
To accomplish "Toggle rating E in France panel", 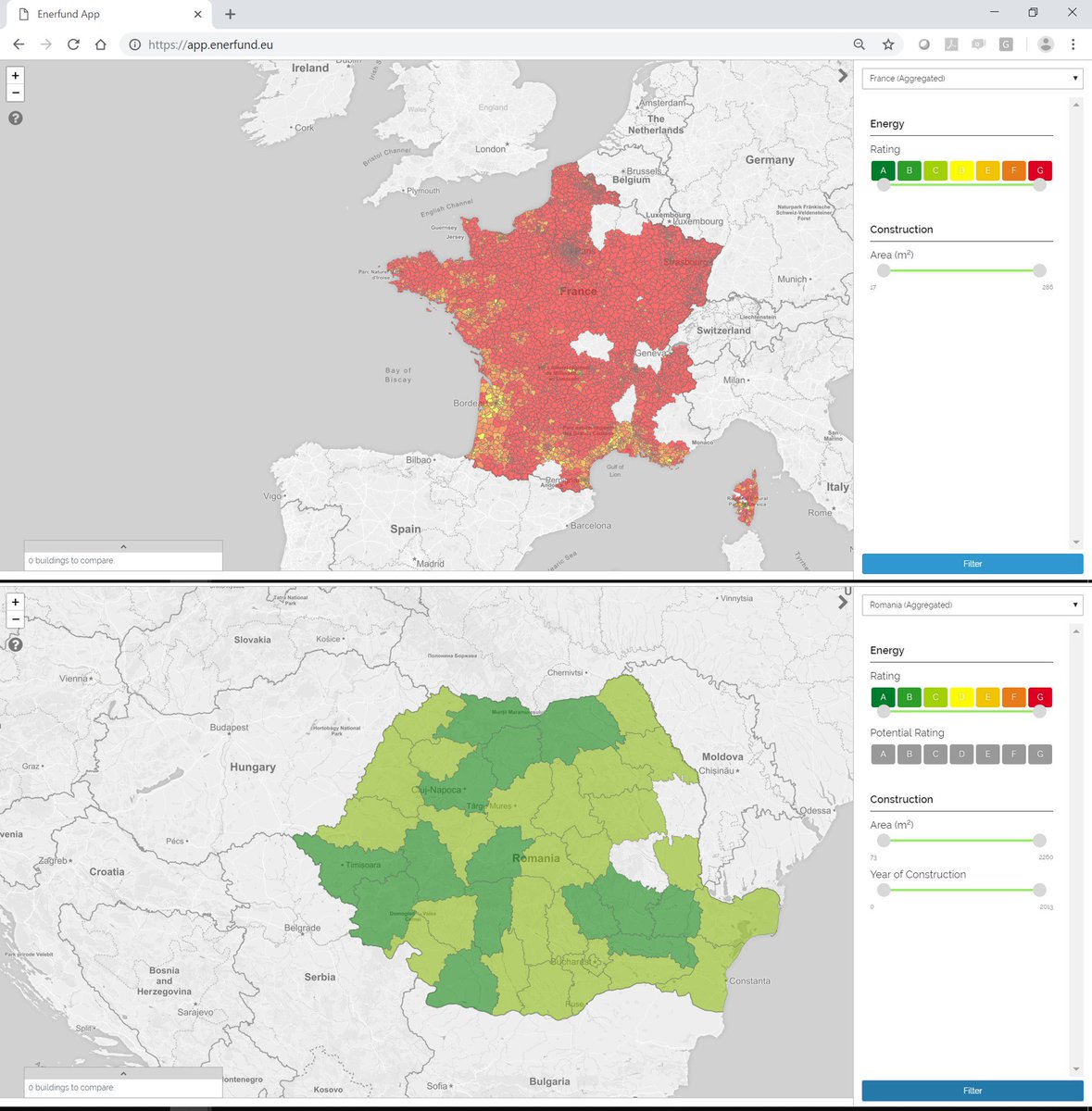I will point(988,170).
